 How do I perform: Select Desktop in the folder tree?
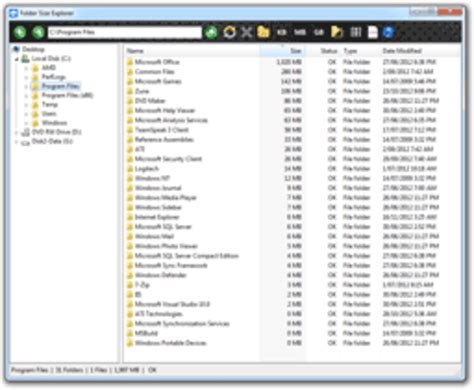click(x=33, y=49)
